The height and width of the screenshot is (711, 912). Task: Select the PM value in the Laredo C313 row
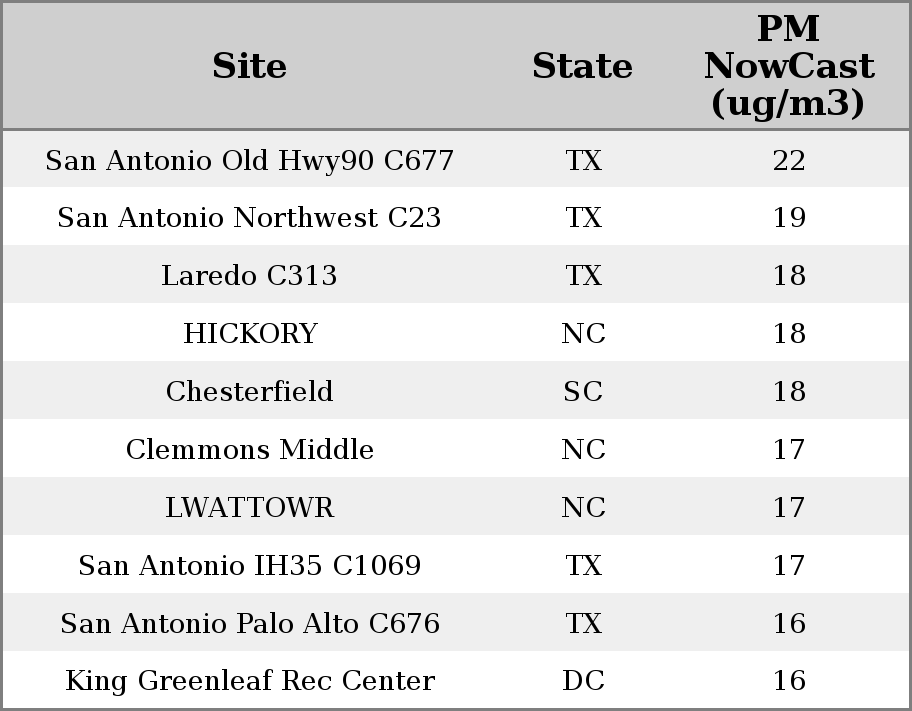[788, 276]
